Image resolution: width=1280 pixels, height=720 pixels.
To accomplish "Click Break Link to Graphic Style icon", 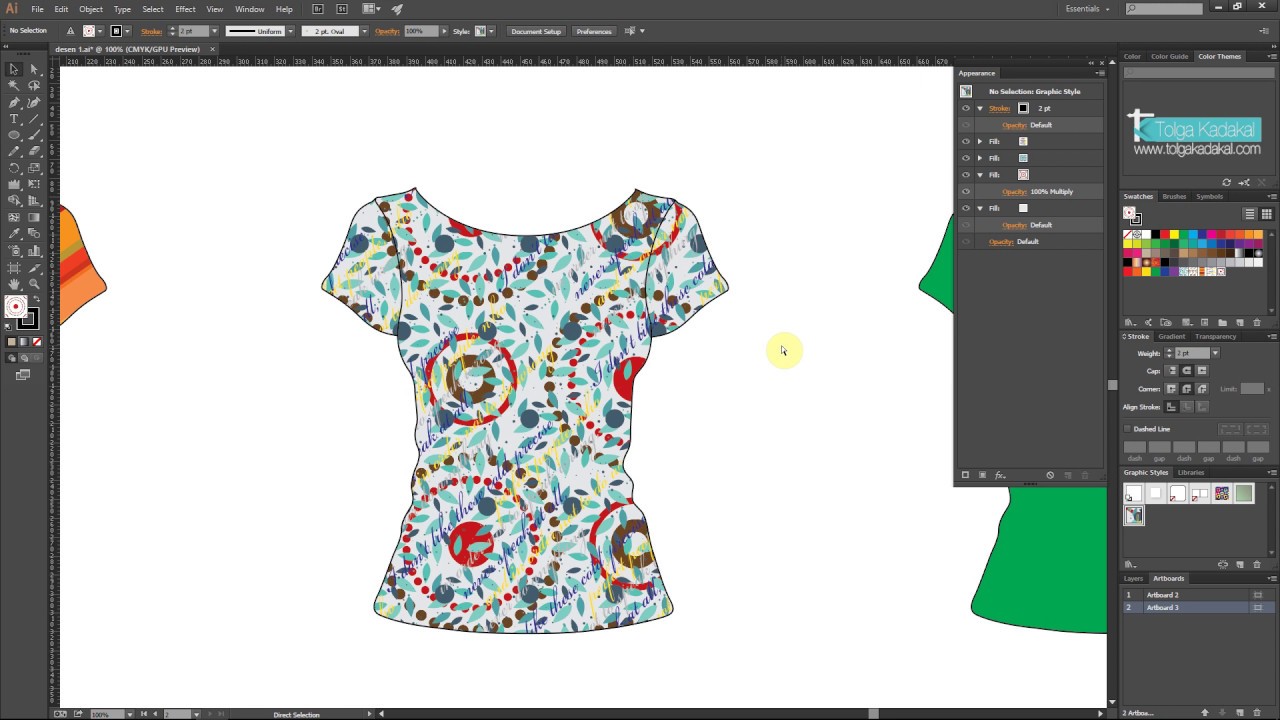I will (x=1223, y=564).
